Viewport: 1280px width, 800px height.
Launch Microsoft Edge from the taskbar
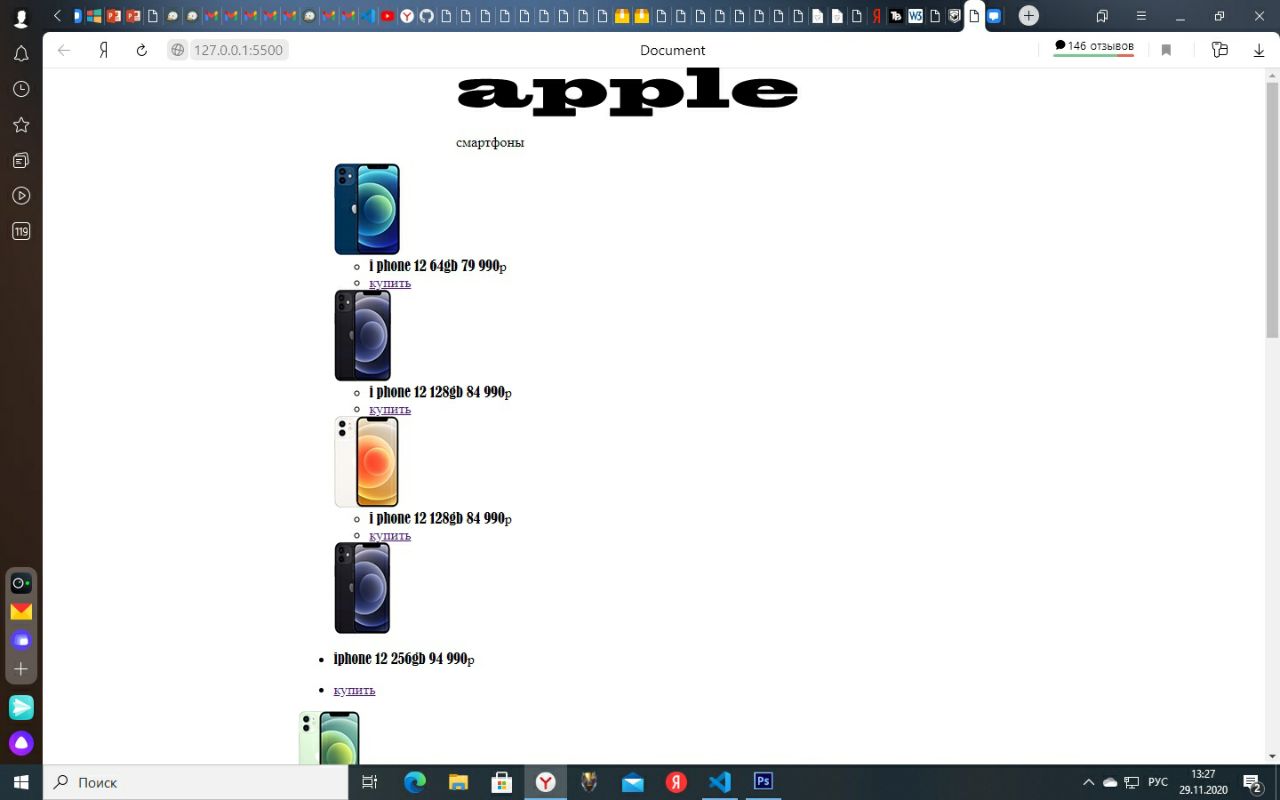click(x=414, y=782)
